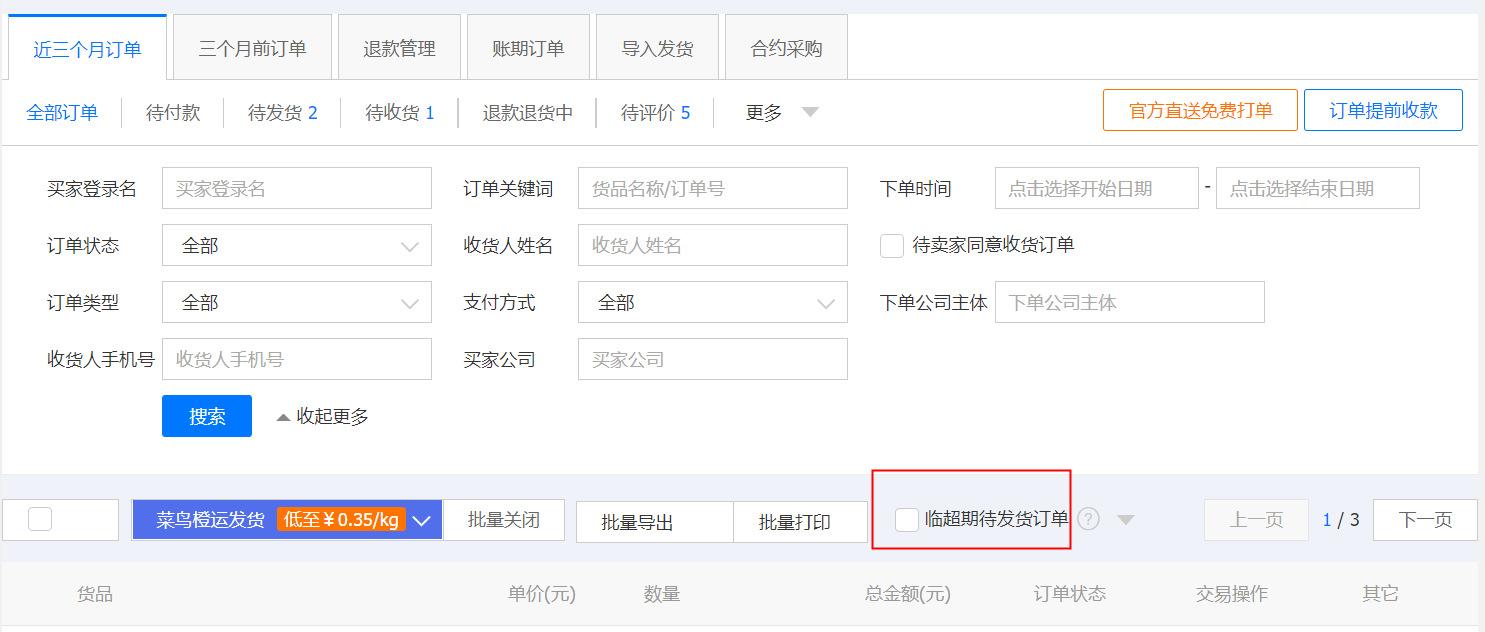The height and width of the screenshot is (632, 1485).
Task: Click the 买家登录名 input field
Action: tap(296, 187)
